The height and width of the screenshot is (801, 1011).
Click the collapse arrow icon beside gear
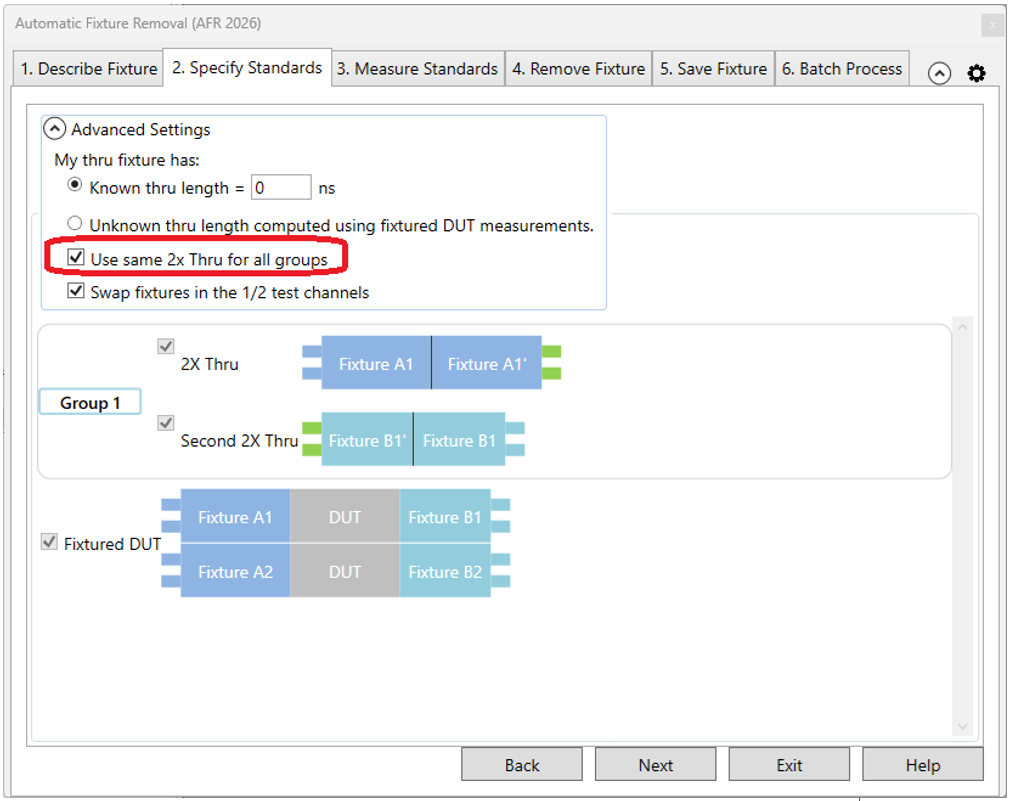(939, 73)
